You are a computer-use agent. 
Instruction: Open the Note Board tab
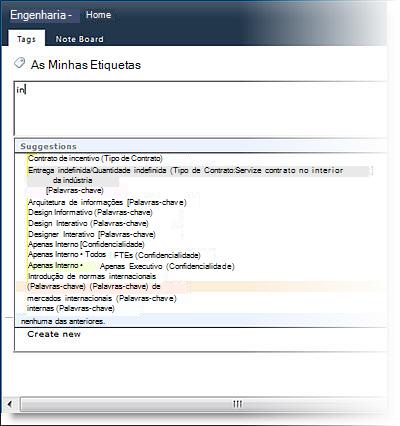coord(79,39)
